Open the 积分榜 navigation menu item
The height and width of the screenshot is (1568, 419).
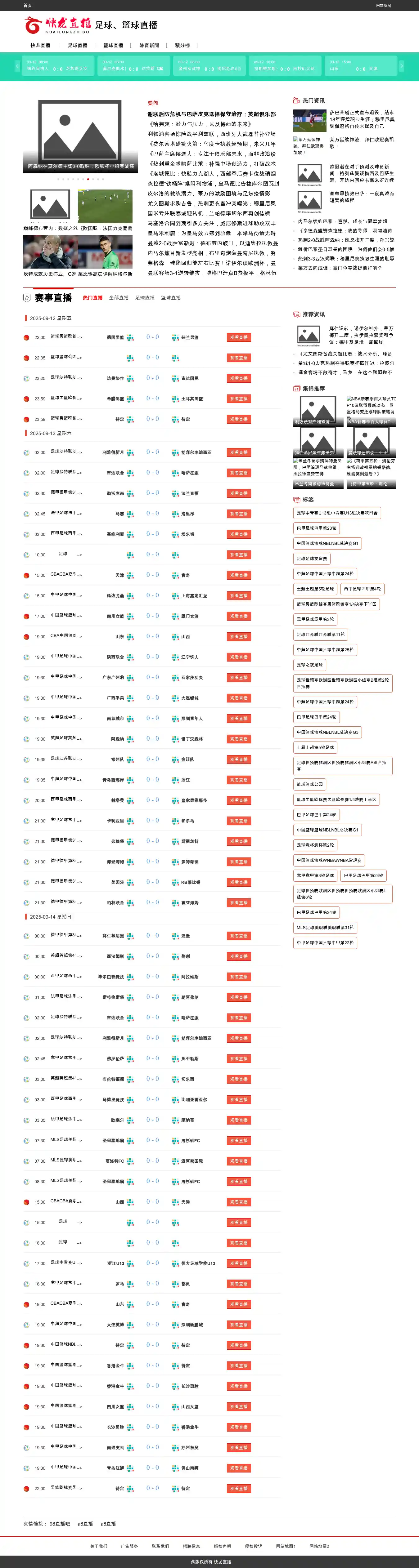tap(182, 46)
